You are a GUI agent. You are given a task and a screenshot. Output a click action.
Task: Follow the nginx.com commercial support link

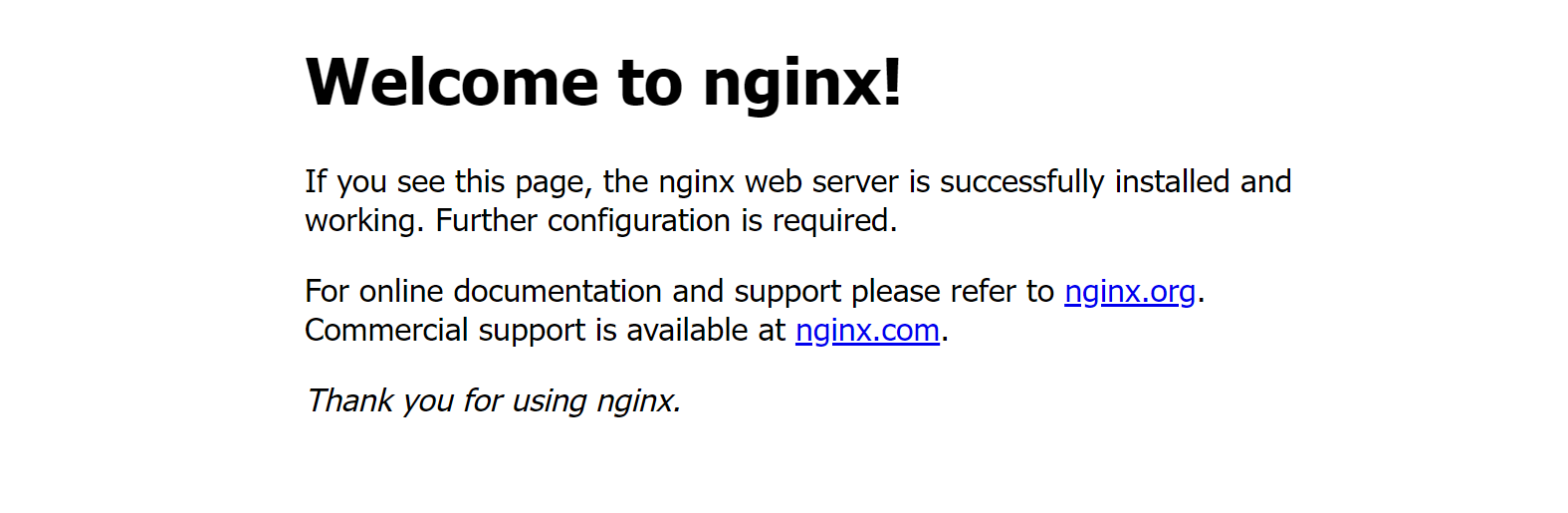point(867,330)
